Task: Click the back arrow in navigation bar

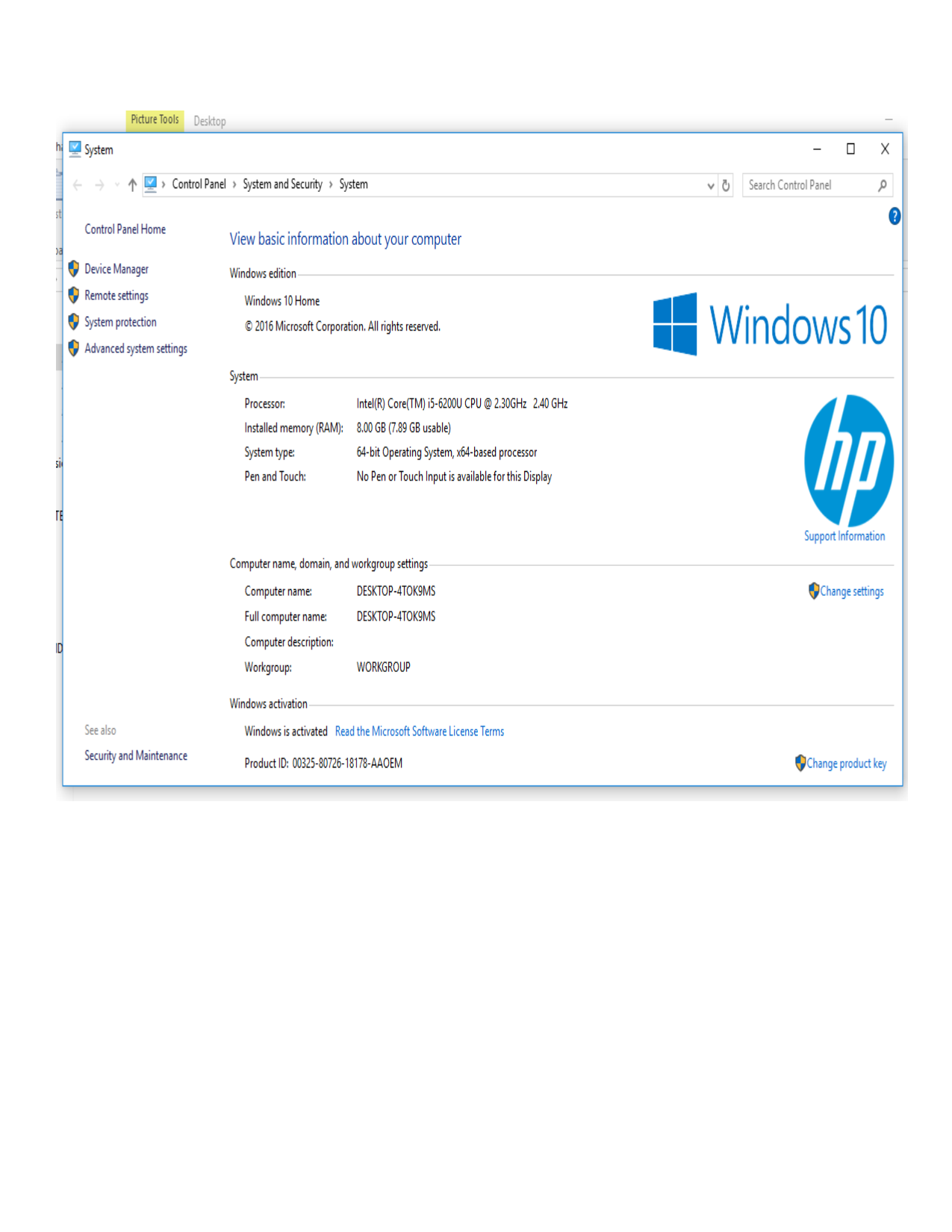Action: tap(78, 185)
